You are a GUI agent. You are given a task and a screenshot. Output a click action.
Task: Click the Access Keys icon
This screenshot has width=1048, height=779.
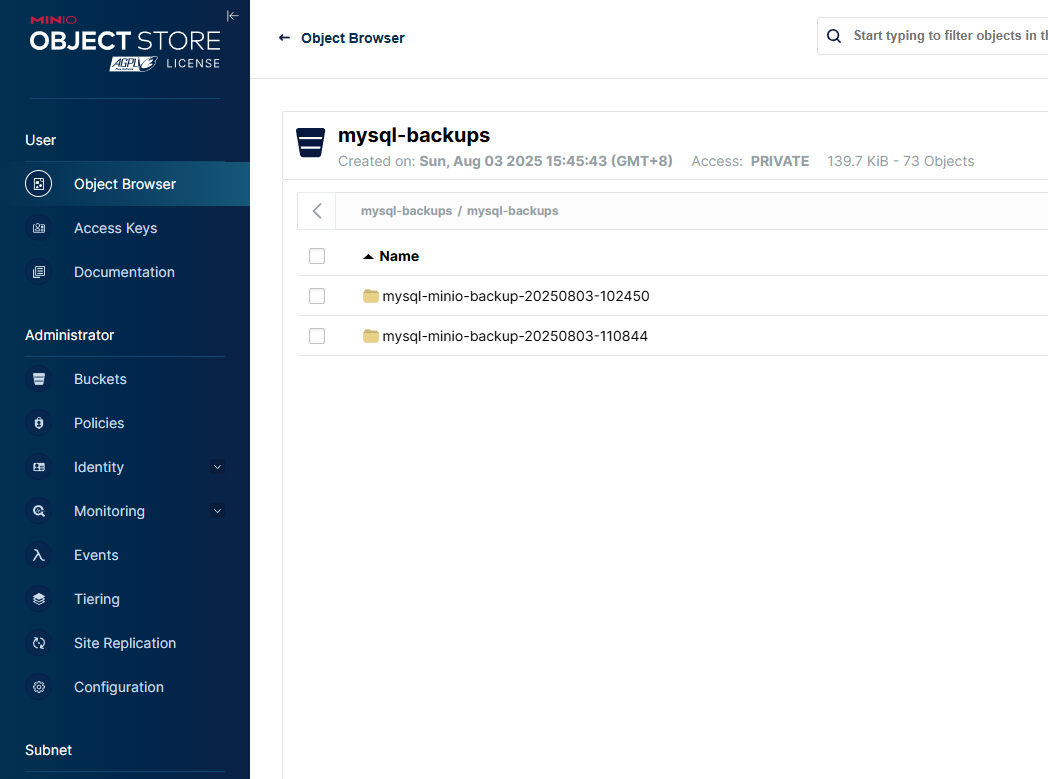(39, 228)
